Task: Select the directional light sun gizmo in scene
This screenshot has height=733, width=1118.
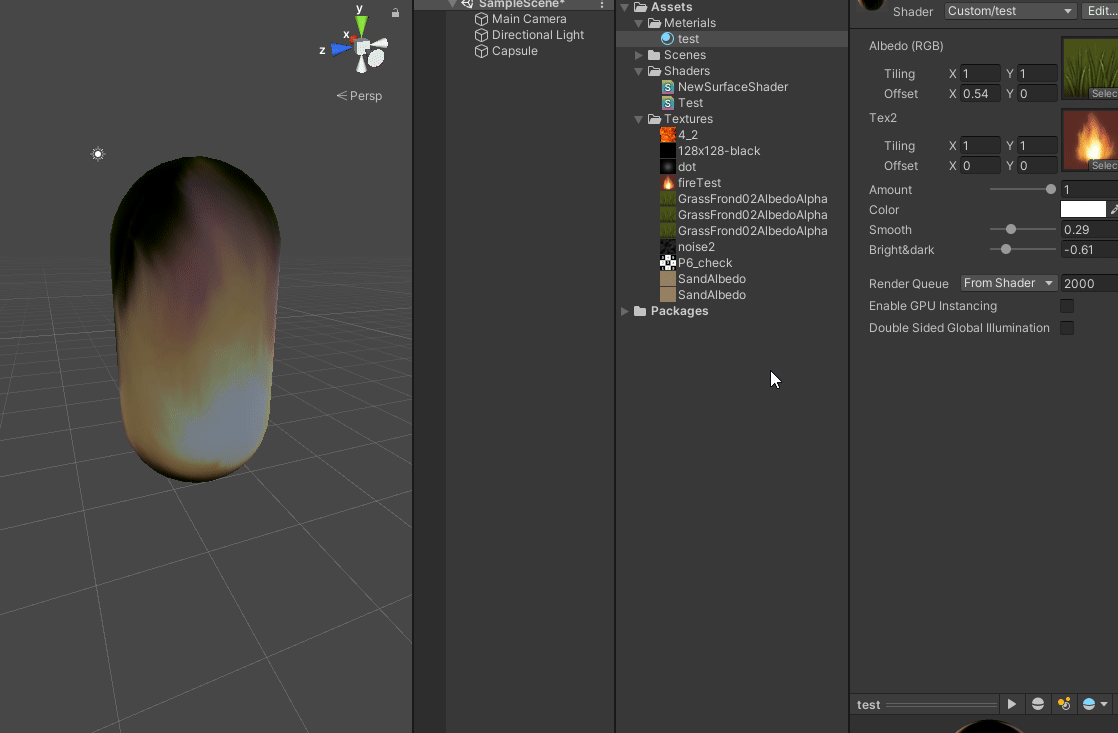Action: click(x=98, y=154)
